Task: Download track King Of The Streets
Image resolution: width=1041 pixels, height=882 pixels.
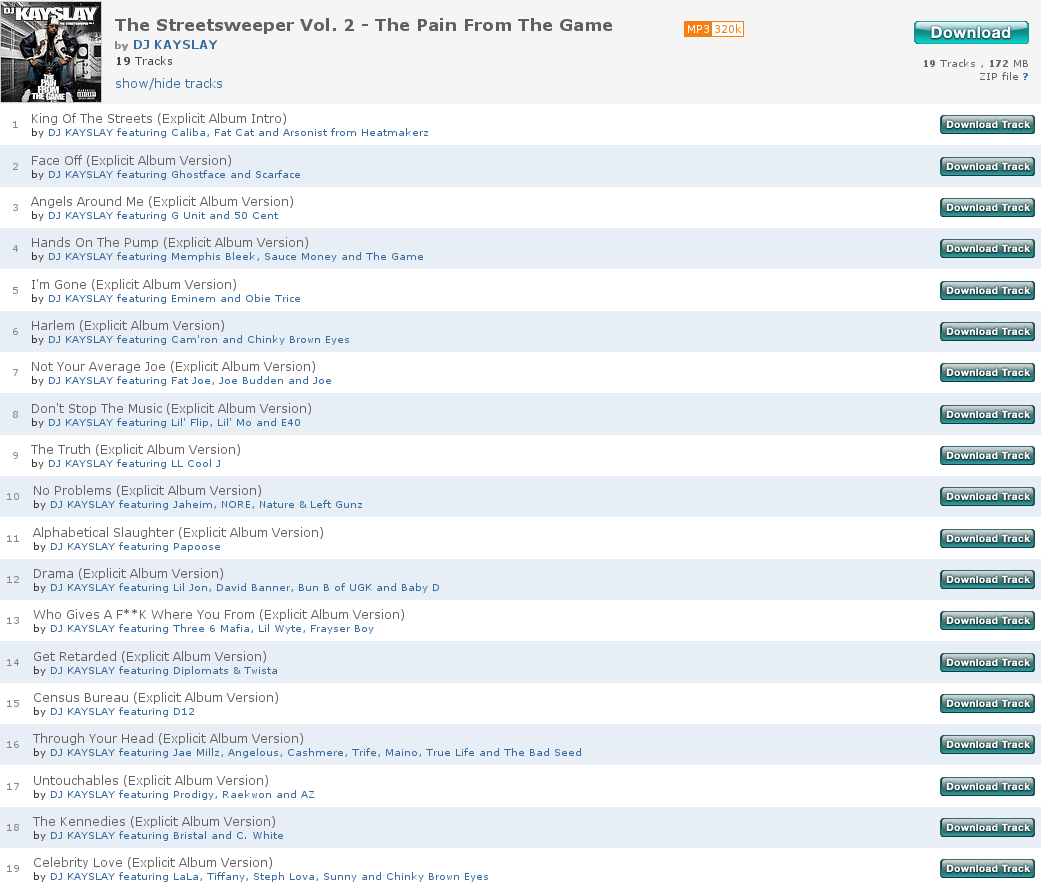Action: 987,125
